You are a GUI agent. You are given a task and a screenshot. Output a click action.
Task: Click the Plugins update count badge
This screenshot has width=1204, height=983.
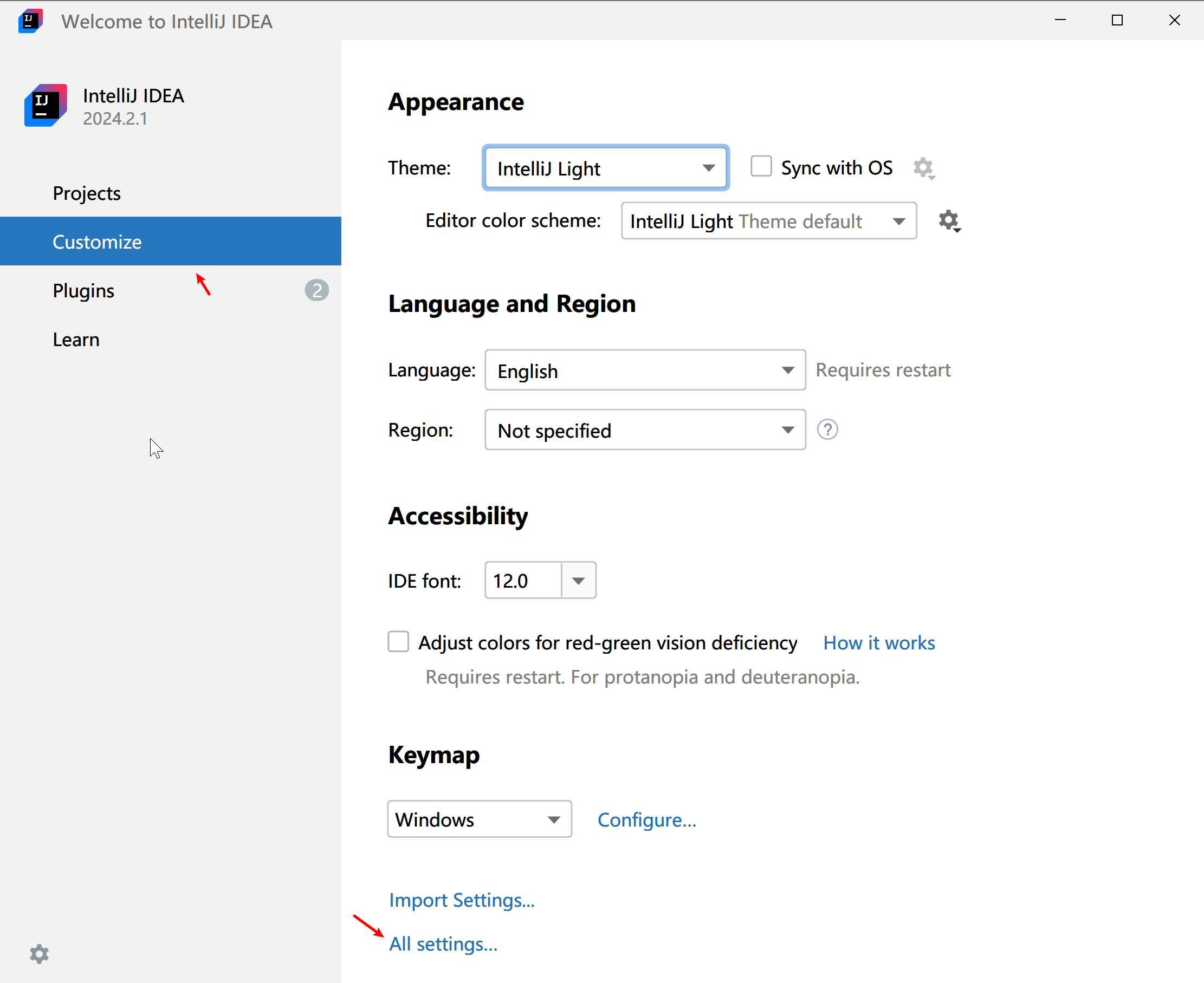317,290
